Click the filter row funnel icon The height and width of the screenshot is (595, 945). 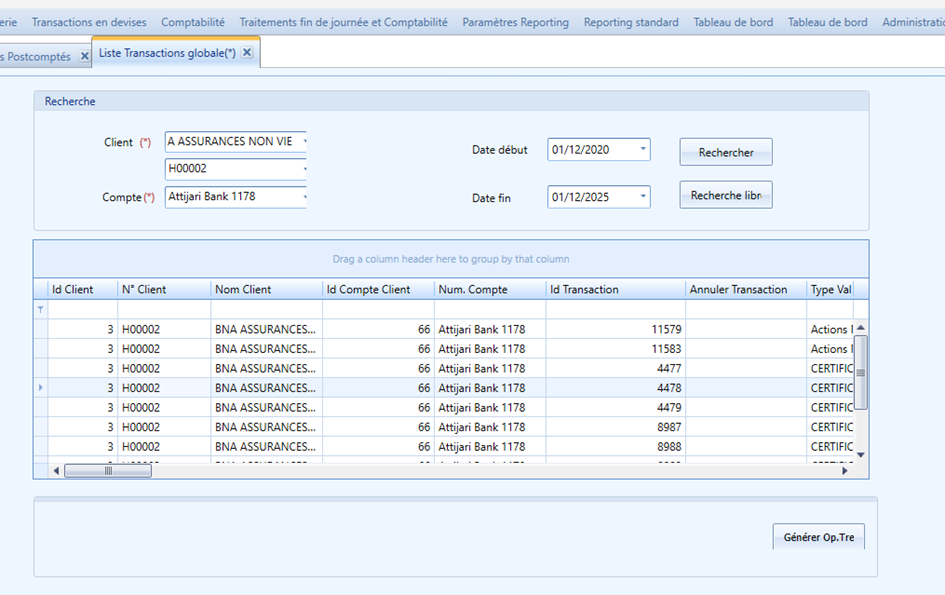[x=40, y=309]
